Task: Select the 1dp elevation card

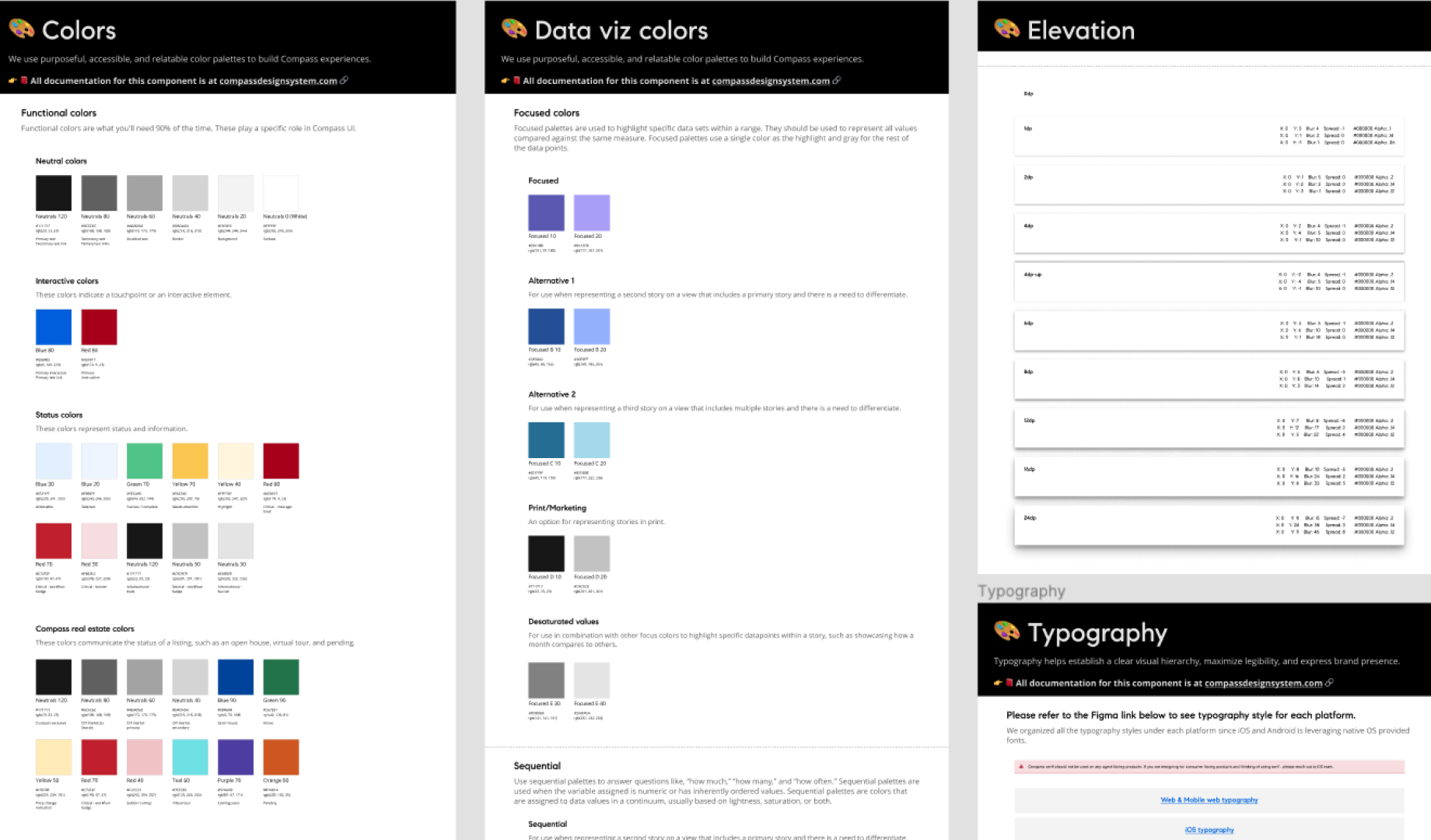Action: [x=1209, y=135]
